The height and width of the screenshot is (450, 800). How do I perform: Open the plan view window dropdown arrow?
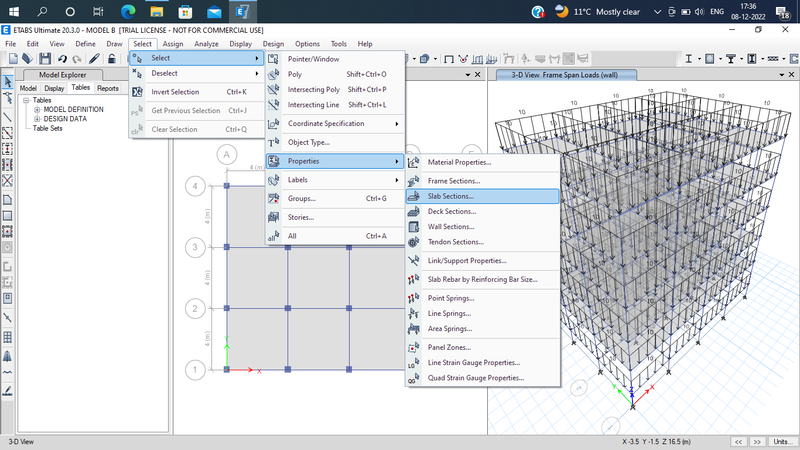[468, 75]
